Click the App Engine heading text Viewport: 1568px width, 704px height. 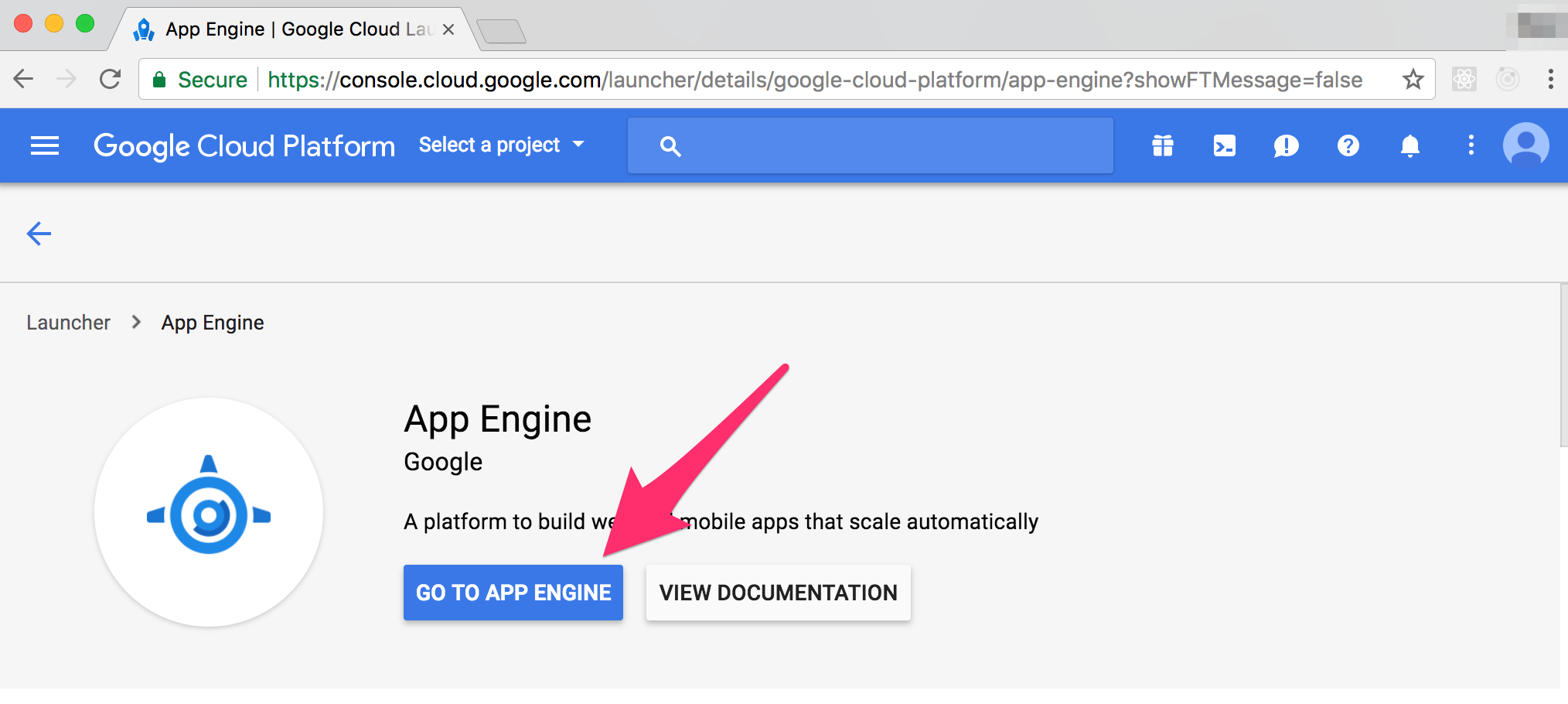[x=498, y=419]
